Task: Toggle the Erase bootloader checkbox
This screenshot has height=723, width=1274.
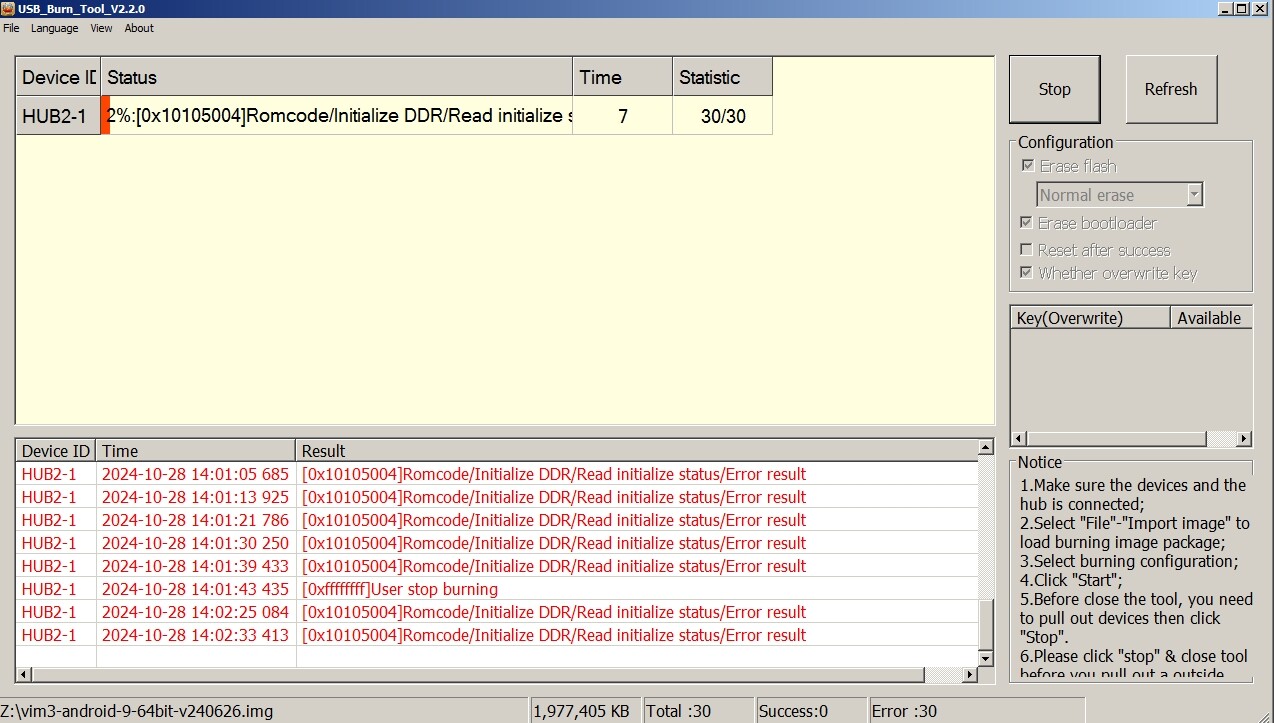Action: pyautogui.click(x=1026, y=223)
